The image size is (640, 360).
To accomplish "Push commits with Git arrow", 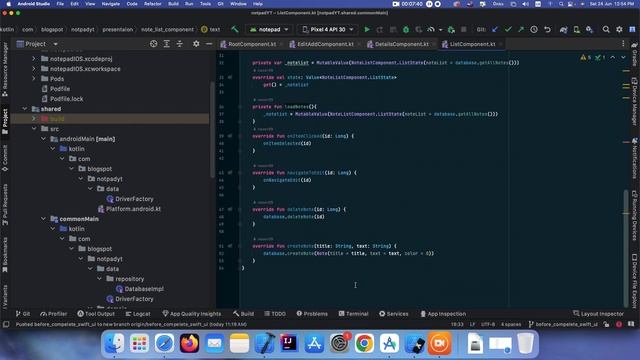I will [521, 29].
